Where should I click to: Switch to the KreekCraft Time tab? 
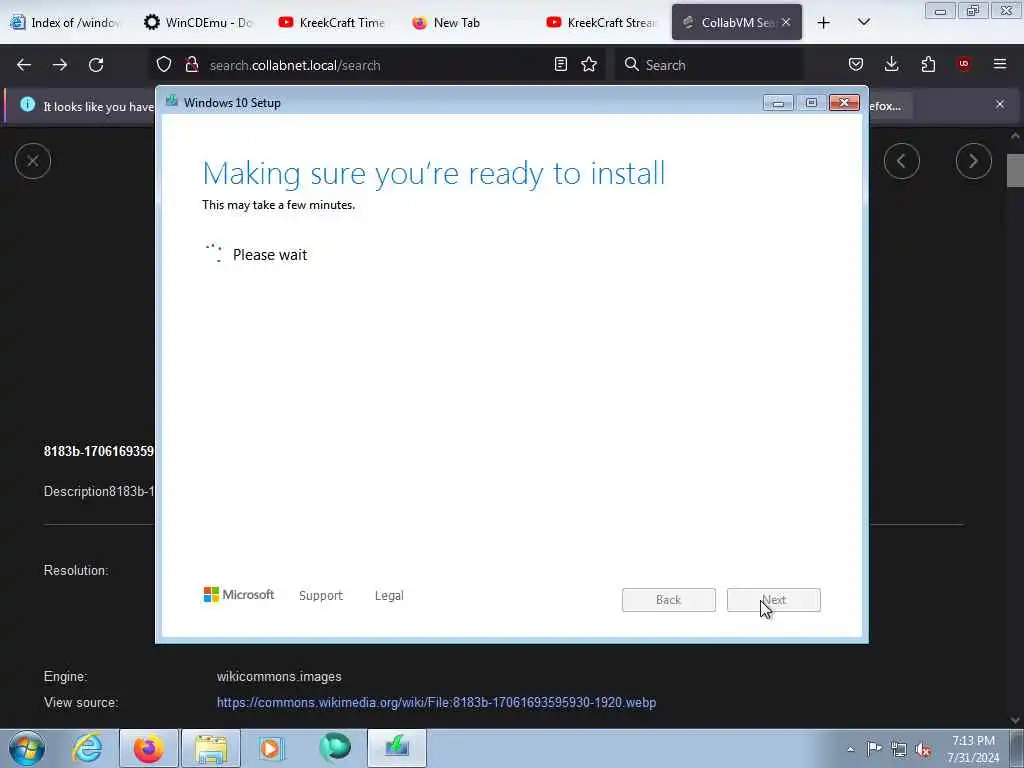pos(332,23)
